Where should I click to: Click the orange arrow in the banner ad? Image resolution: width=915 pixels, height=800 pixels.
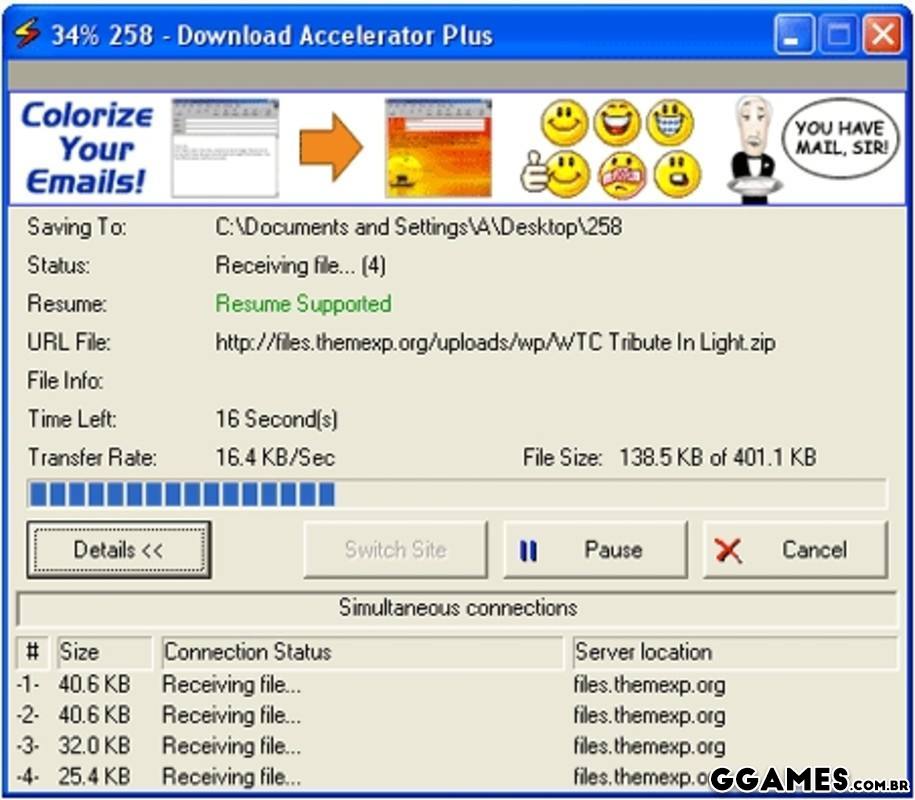330,147
